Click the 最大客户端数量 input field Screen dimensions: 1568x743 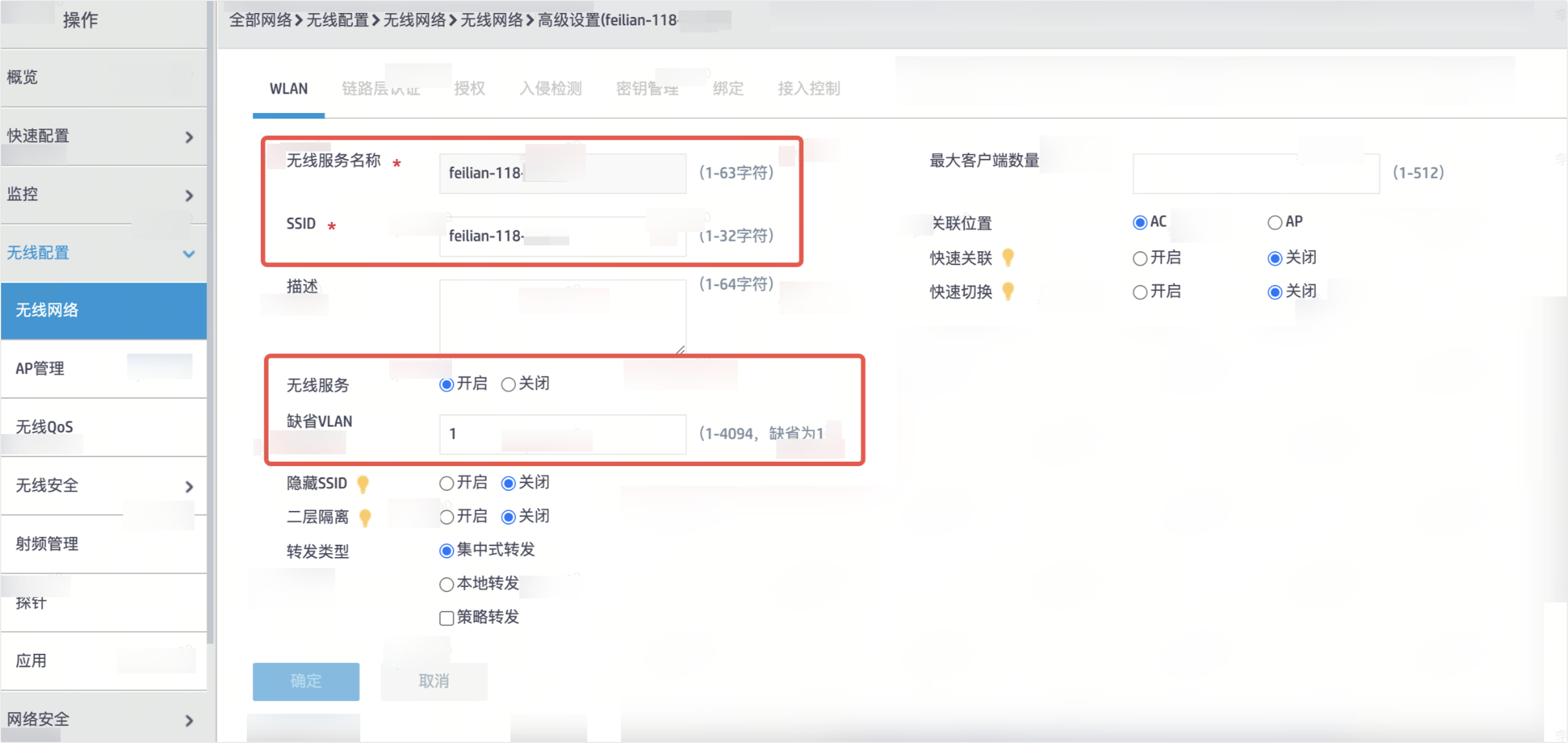1256,173
